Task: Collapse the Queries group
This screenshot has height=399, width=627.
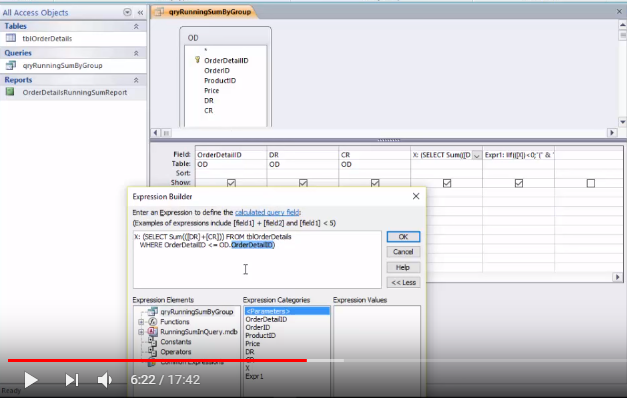Action: 136,53
